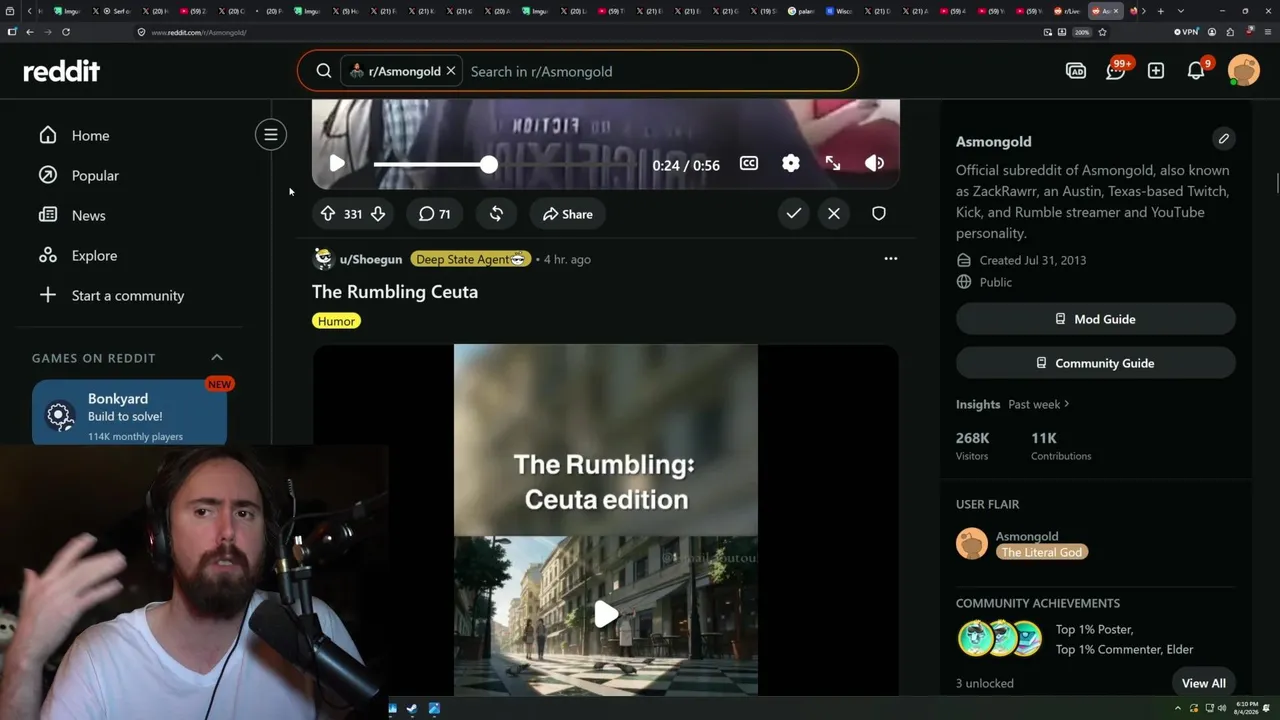Filter by Humor flair

point(336,321)
